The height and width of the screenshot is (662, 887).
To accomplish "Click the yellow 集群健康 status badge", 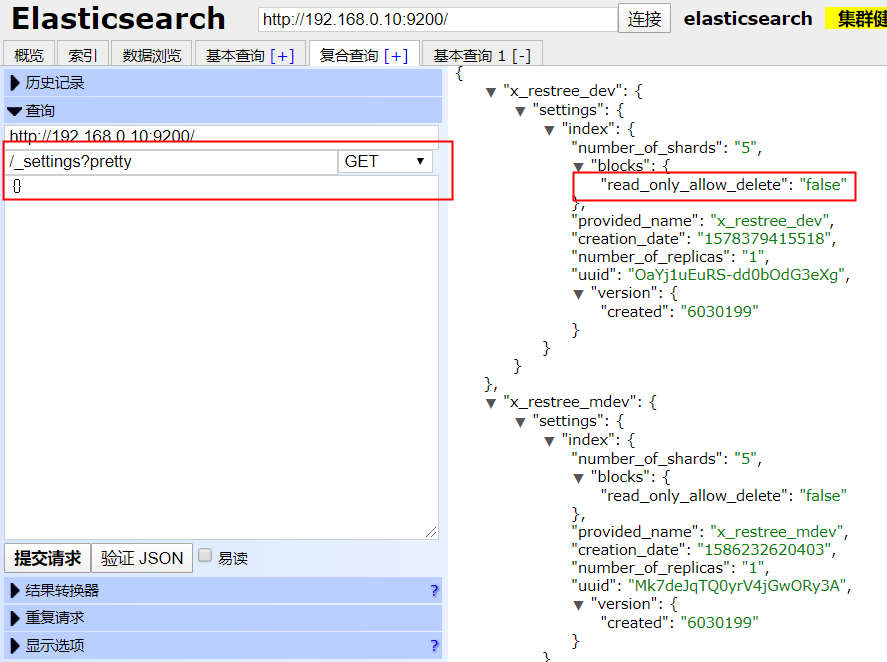I will 856,19.
